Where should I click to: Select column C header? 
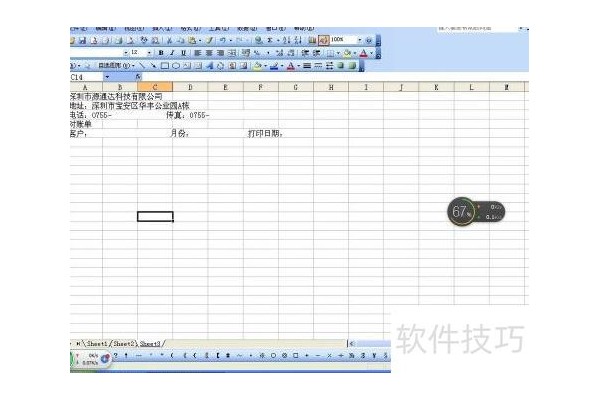(155, 87)
